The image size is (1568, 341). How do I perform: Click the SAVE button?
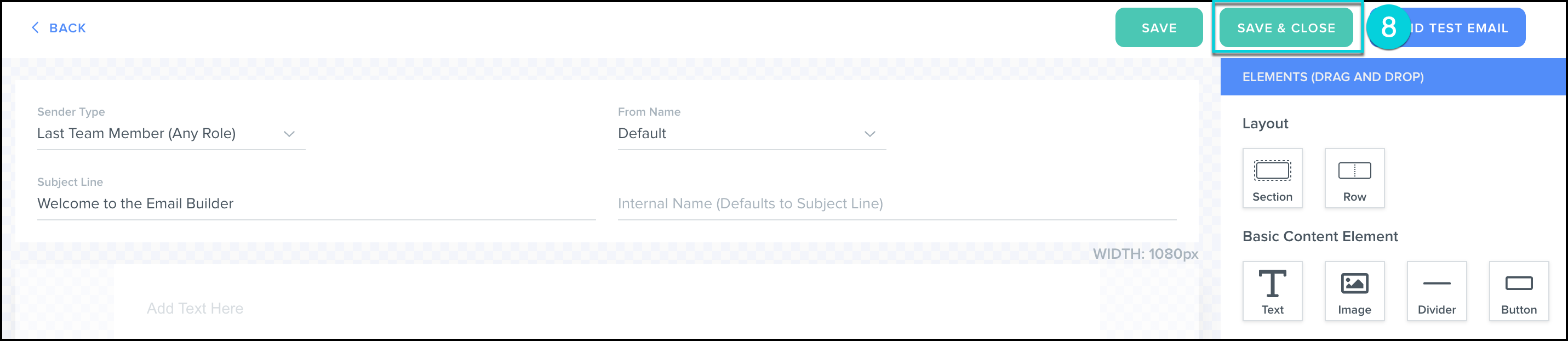tap(1158, 27)
